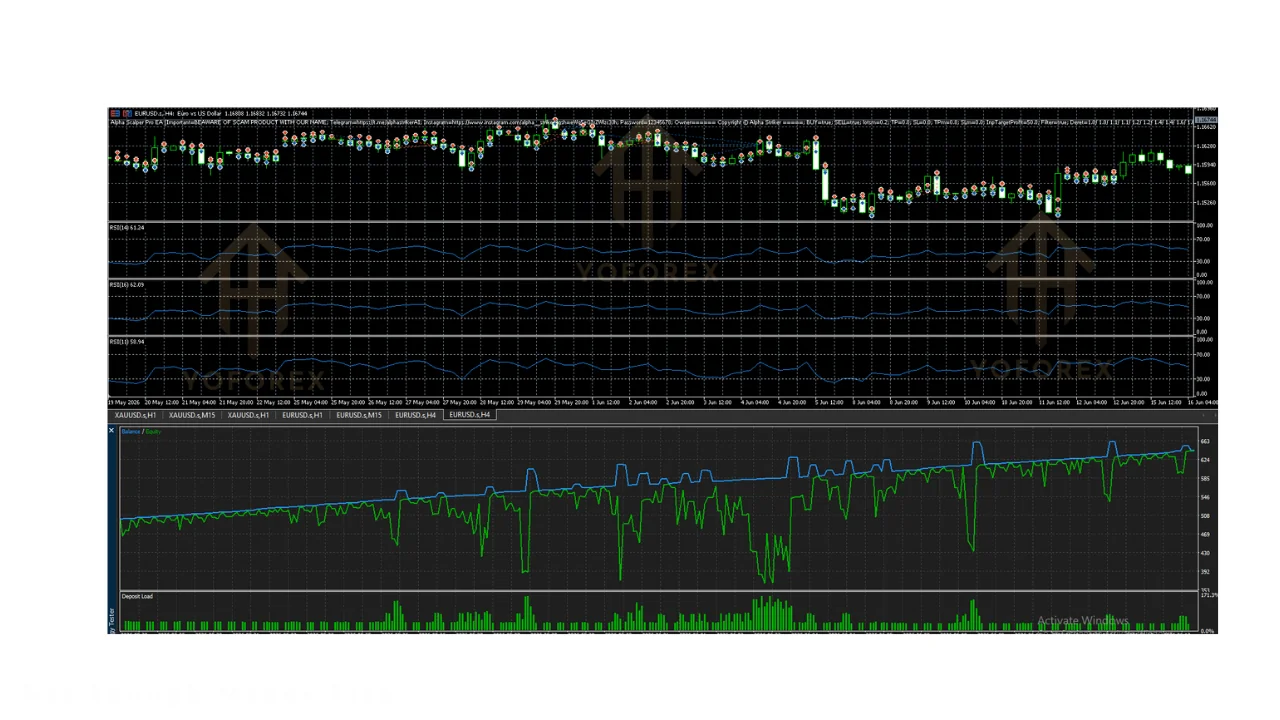Click the '19 May 2026' time axis label
The height and width of the screenshot is (720, 1280).
pos(125,403)
